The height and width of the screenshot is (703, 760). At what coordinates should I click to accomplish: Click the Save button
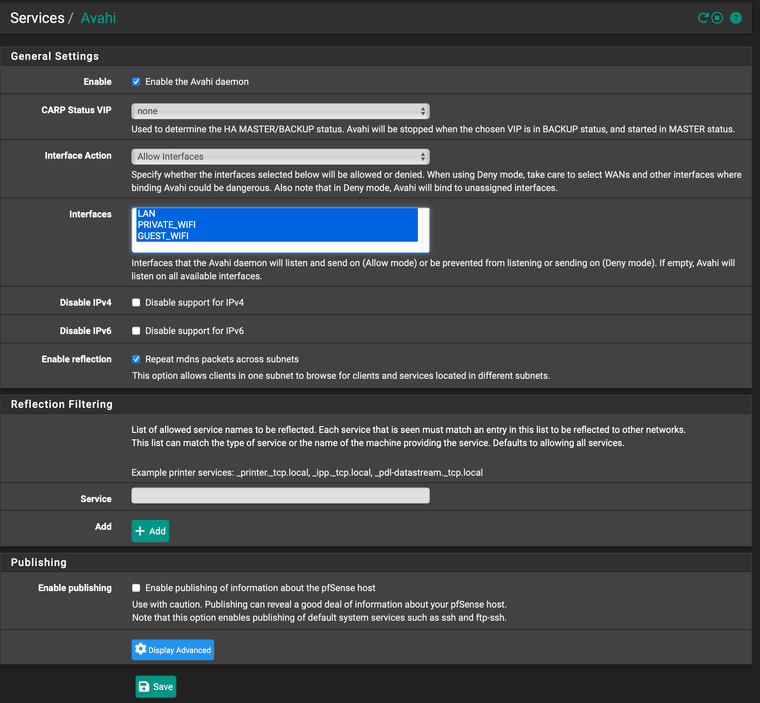(156, 687)
